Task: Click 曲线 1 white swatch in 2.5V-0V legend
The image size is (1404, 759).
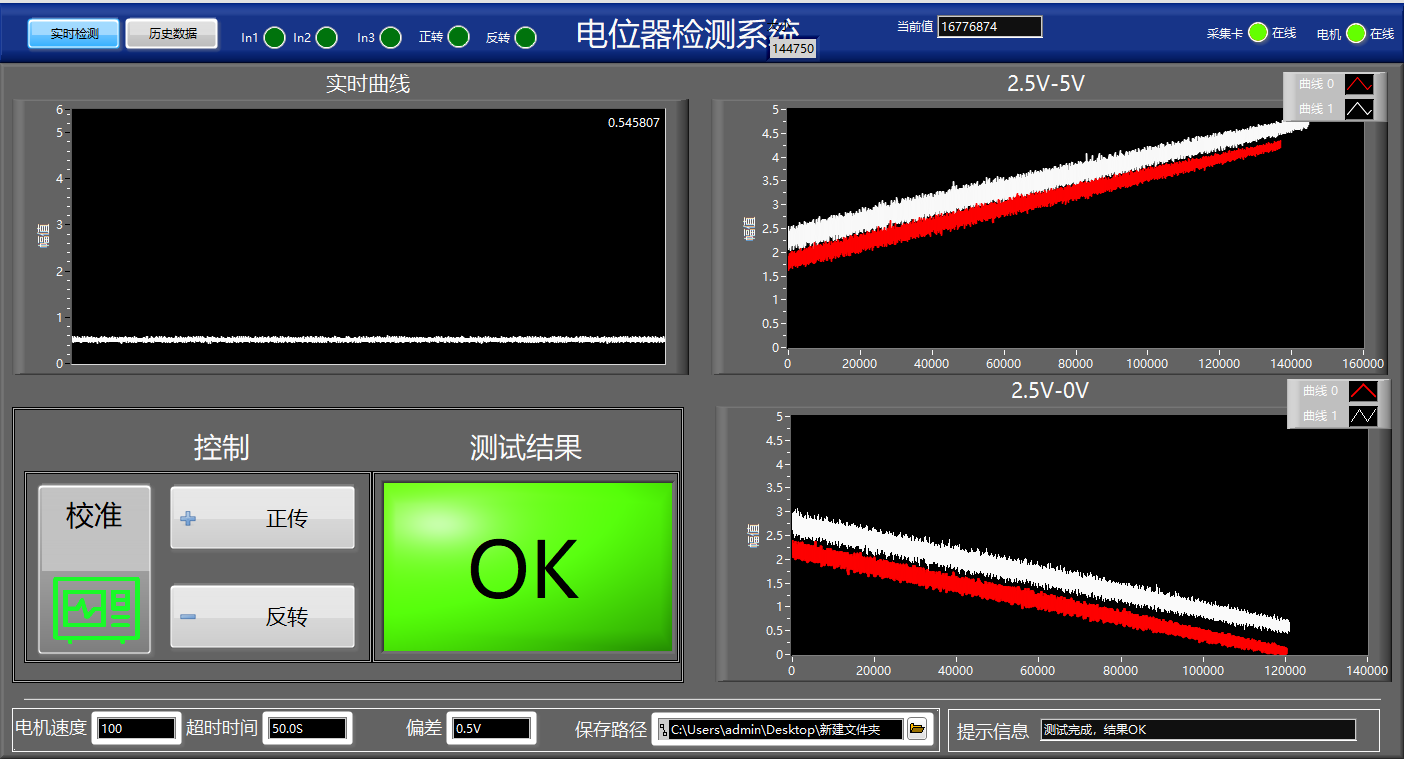Action: click(x=1363, y=416)
